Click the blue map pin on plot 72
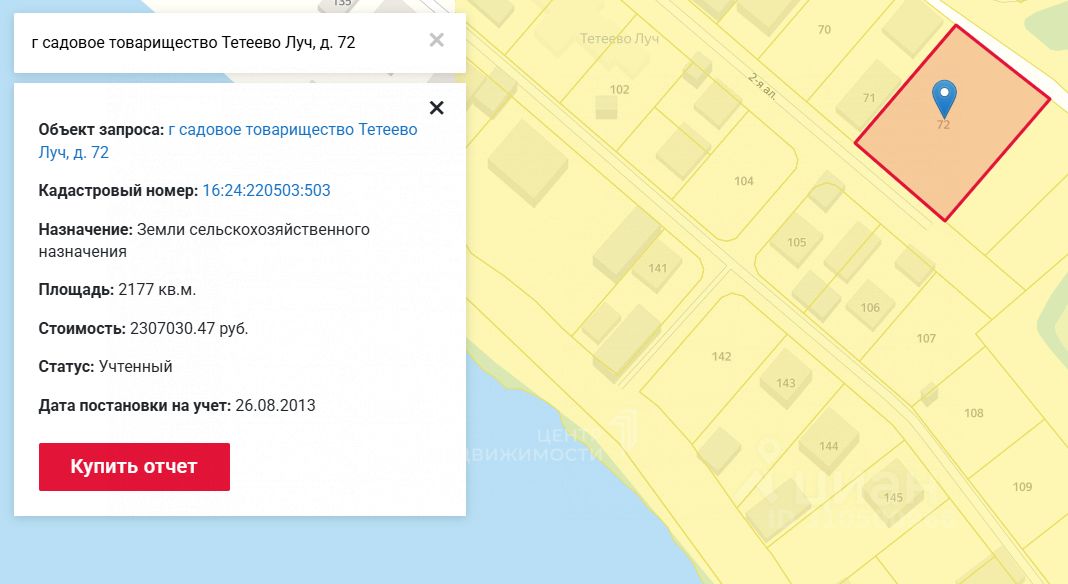Viewport: 1068px width, 584px height. 944,99
